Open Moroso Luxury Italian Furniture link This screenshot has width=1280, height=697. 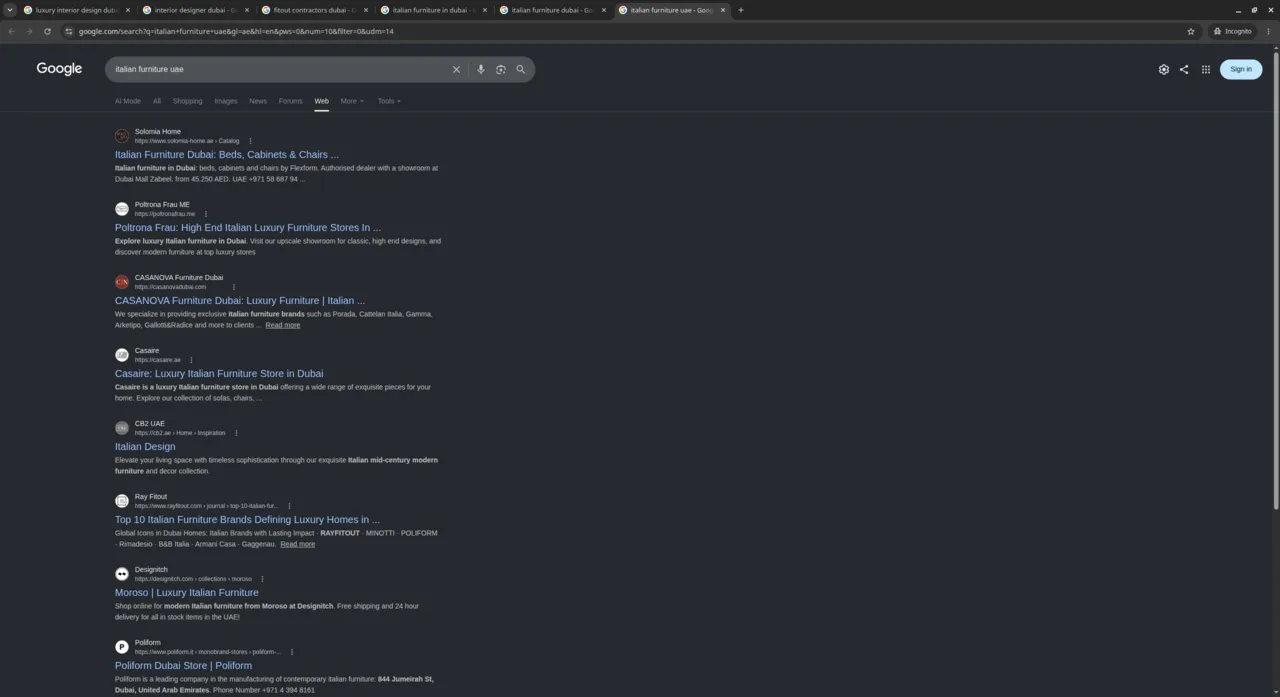(x=187, y=593)
